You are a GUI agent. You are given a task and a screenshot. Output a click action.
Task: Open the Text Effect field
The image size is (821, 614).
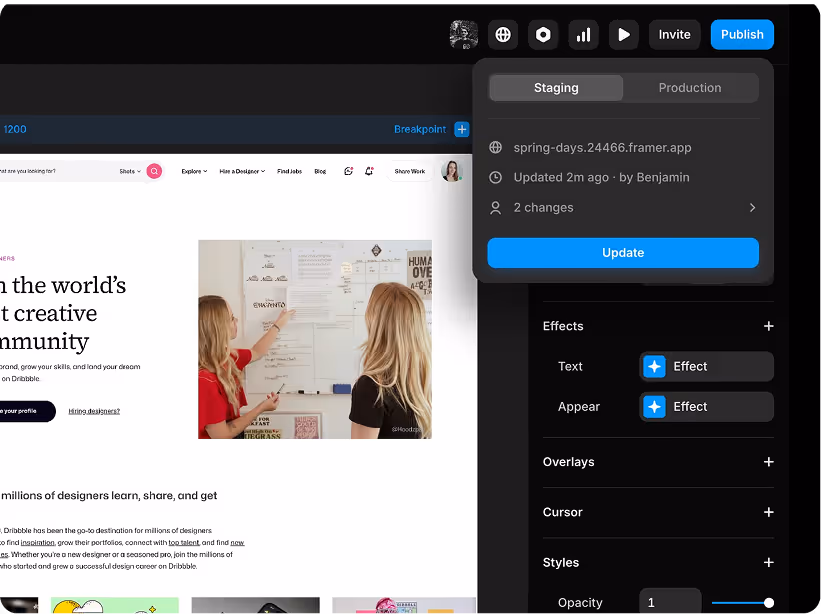tap(706, 366)
